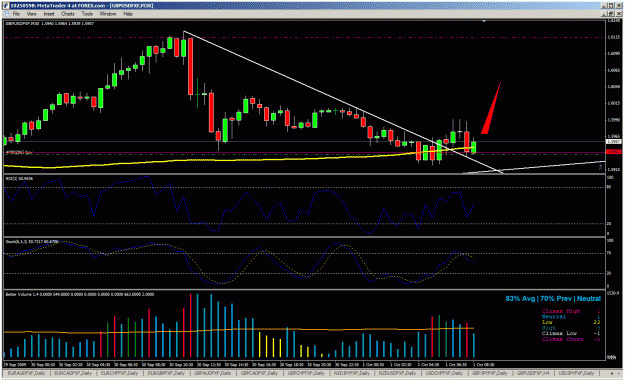Minimize the inner chart window
The image size is (625, 380).
coord(605,14)
